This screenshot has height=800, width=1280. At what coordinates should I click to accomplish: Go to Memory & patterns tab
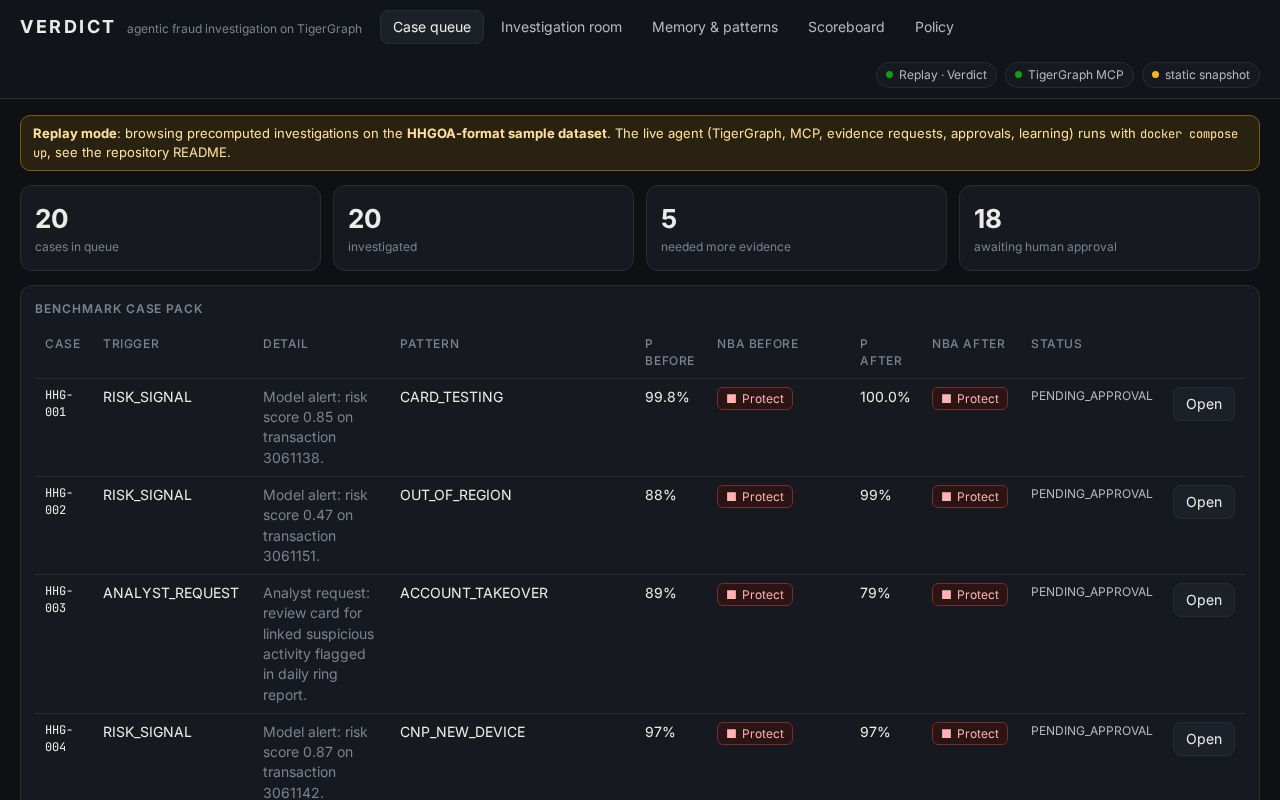(x=715, y=27)
